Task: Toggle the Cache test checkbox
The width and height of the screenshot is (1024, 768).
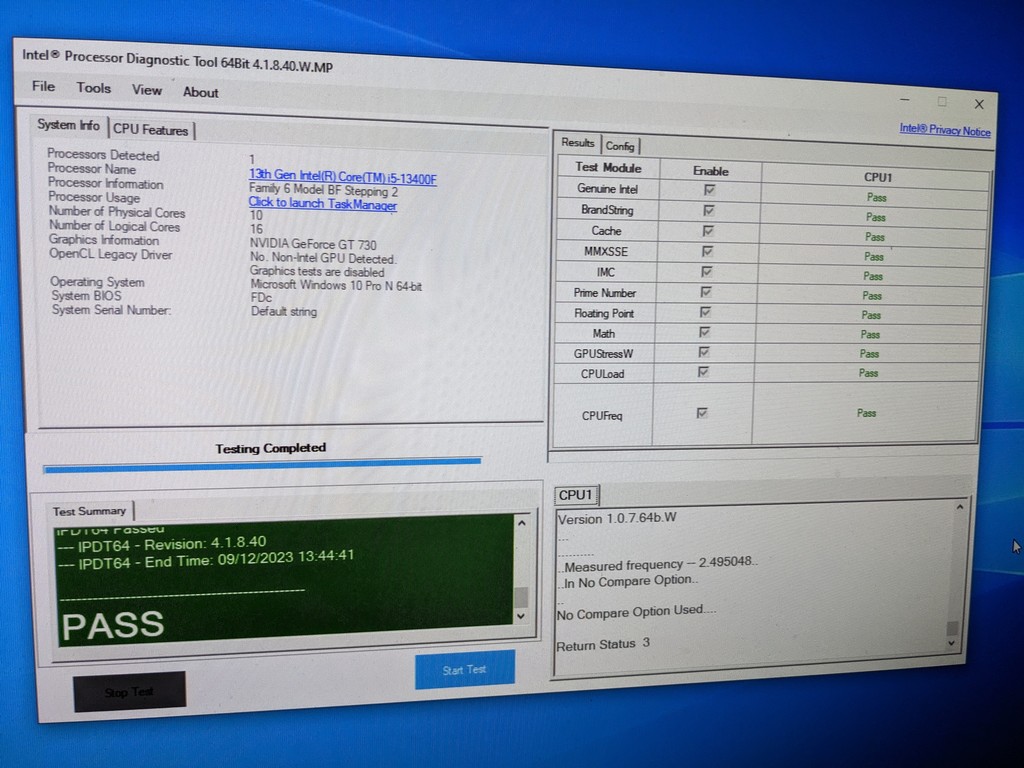Action: pyautogui.click(x=708, y=231)
